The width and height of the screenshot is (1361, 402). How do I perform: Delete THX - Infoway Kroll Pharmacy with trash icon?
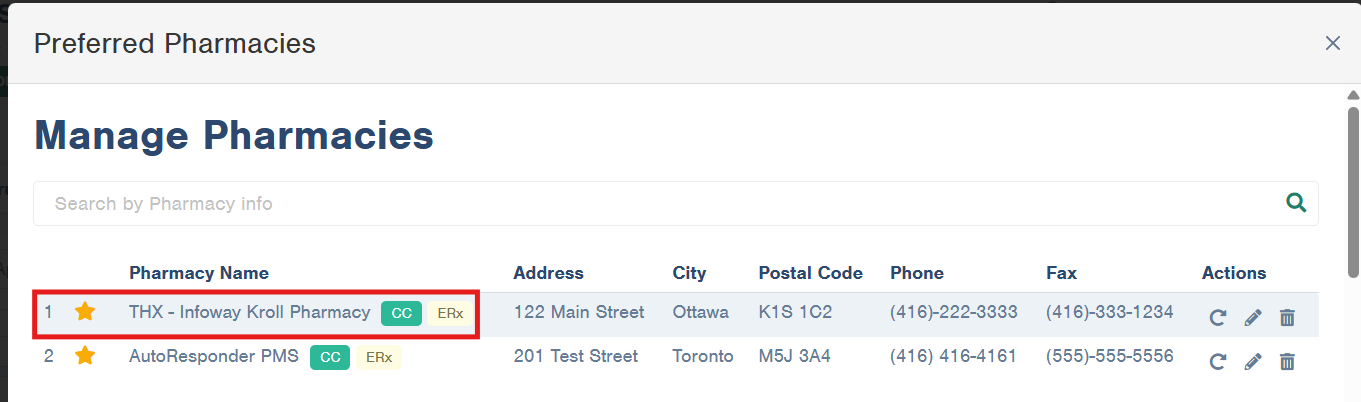pyautogui.click(x=1287, y=318)
